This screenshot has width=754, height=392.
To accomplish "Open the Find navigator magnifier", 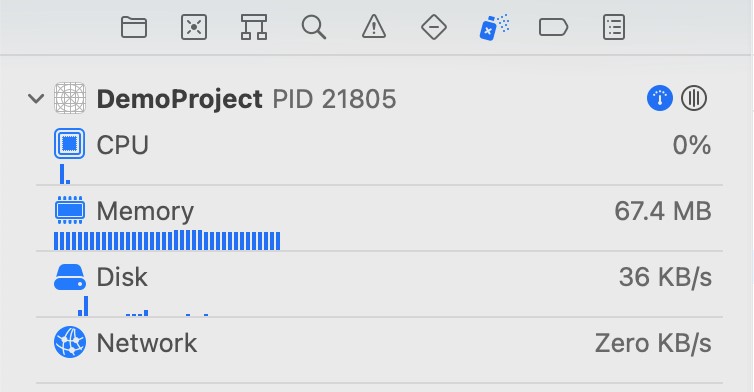I will tap(314, 27).
